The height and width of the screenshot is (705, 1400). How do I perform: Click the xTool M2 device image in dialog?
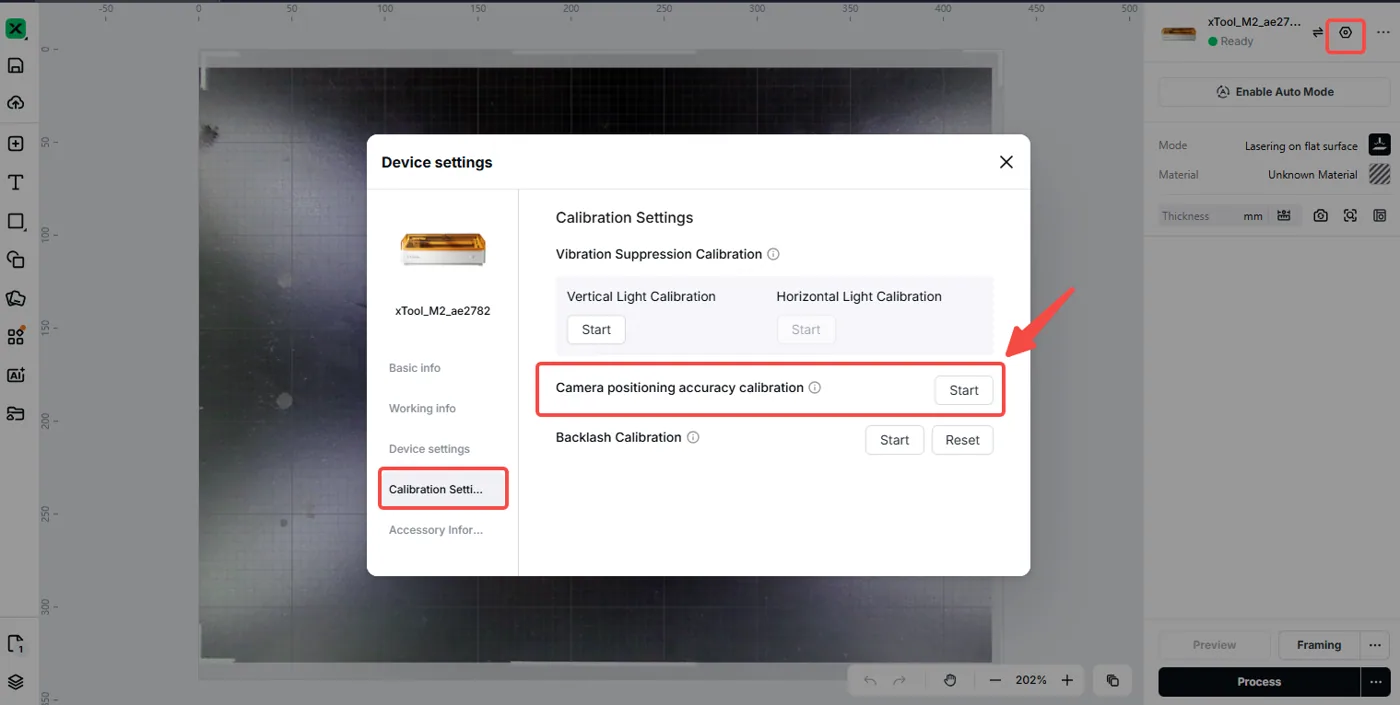pos(443,249)
